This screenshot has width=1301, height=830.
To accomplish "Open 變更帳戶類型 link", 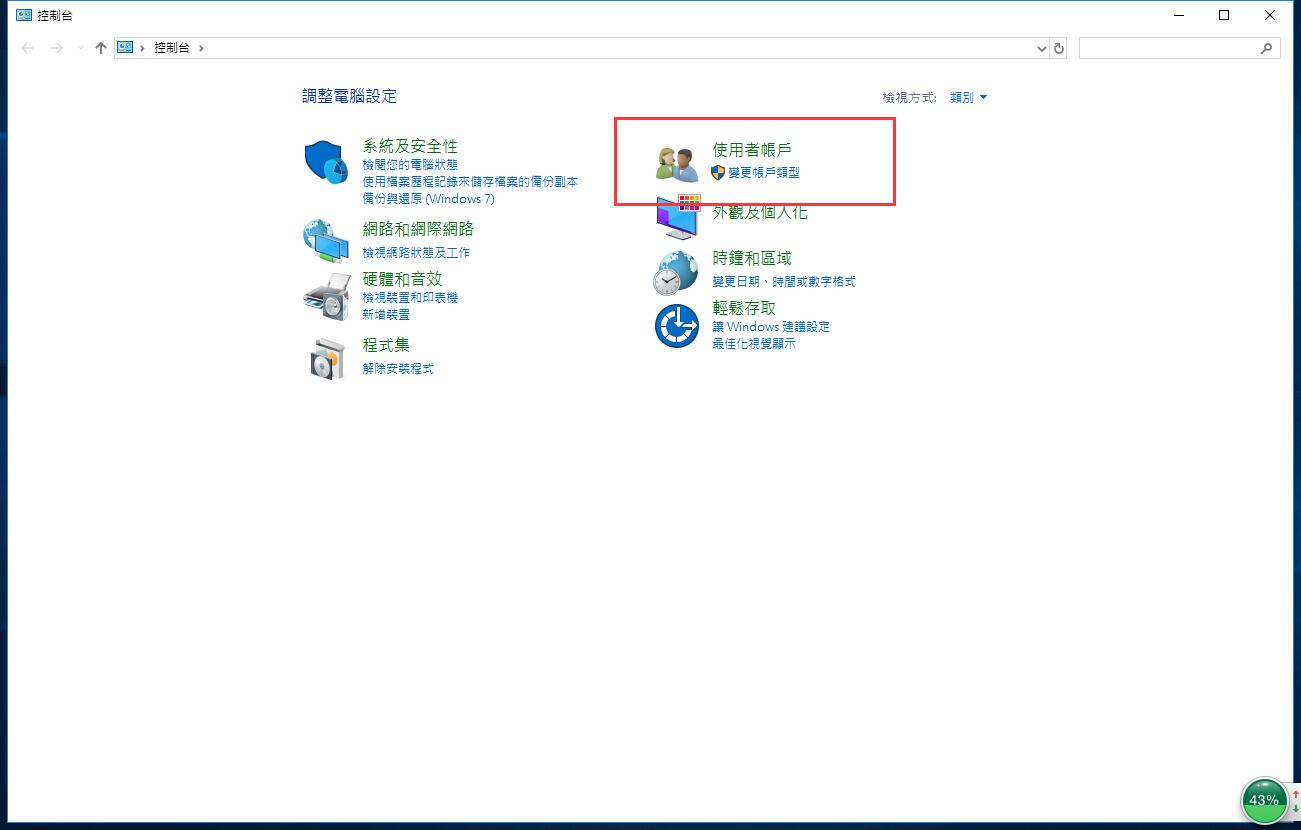I will [763, 172].
